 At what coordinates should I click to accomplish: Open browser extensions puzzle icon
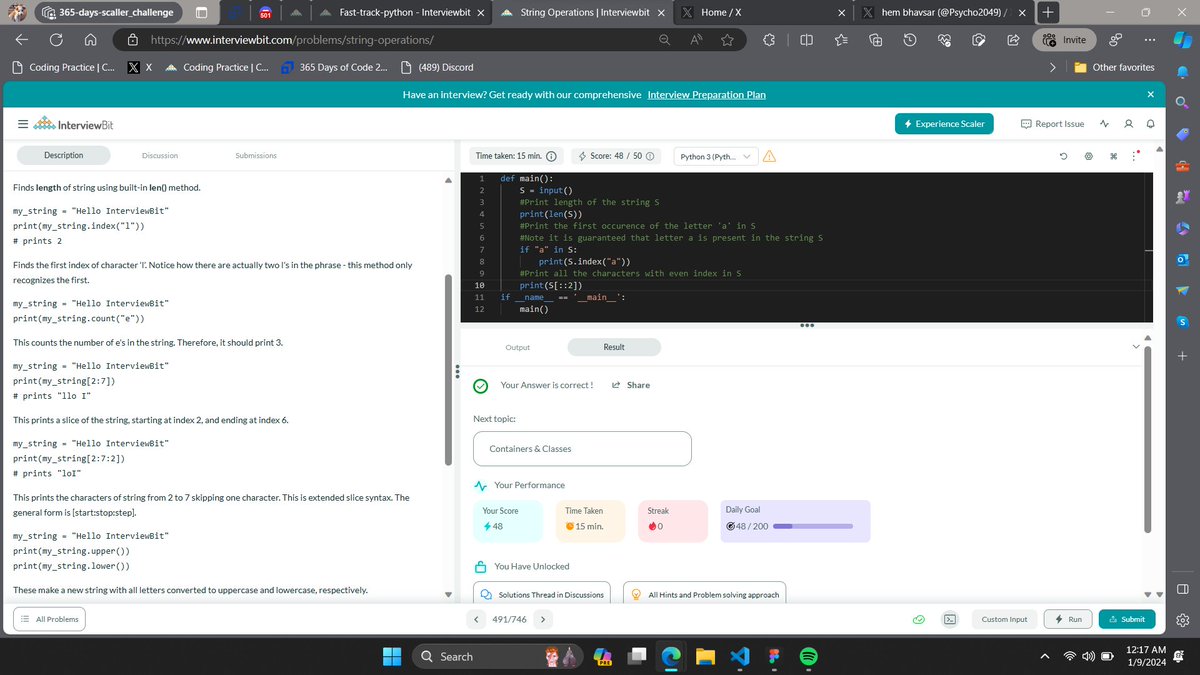(769, 40)
